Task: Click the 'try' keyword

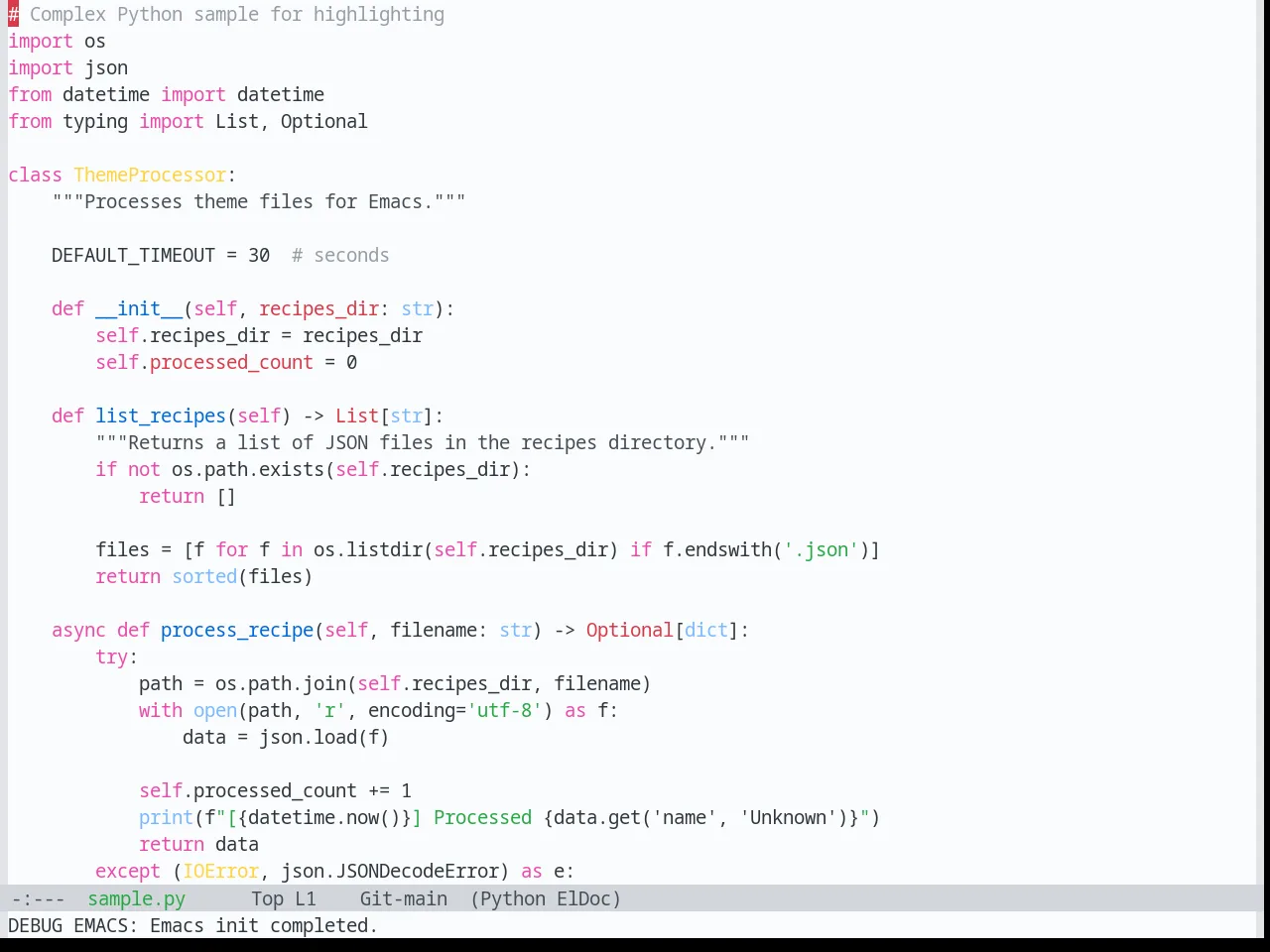Action: point(111,656)
